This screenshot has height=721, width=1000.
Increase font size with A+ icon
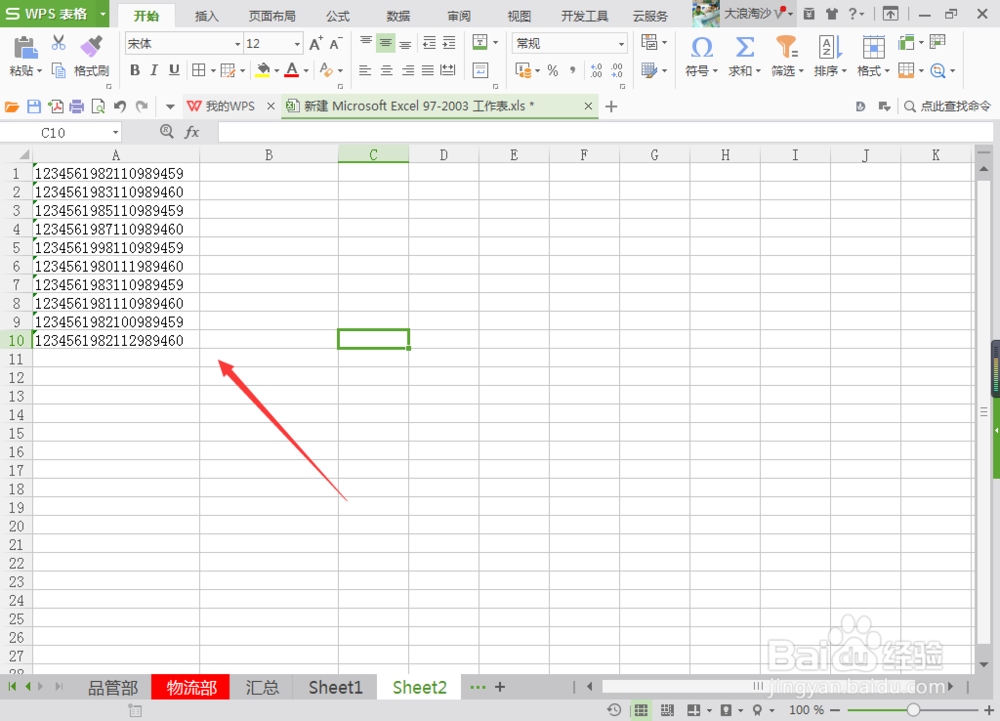coord(316,43)
